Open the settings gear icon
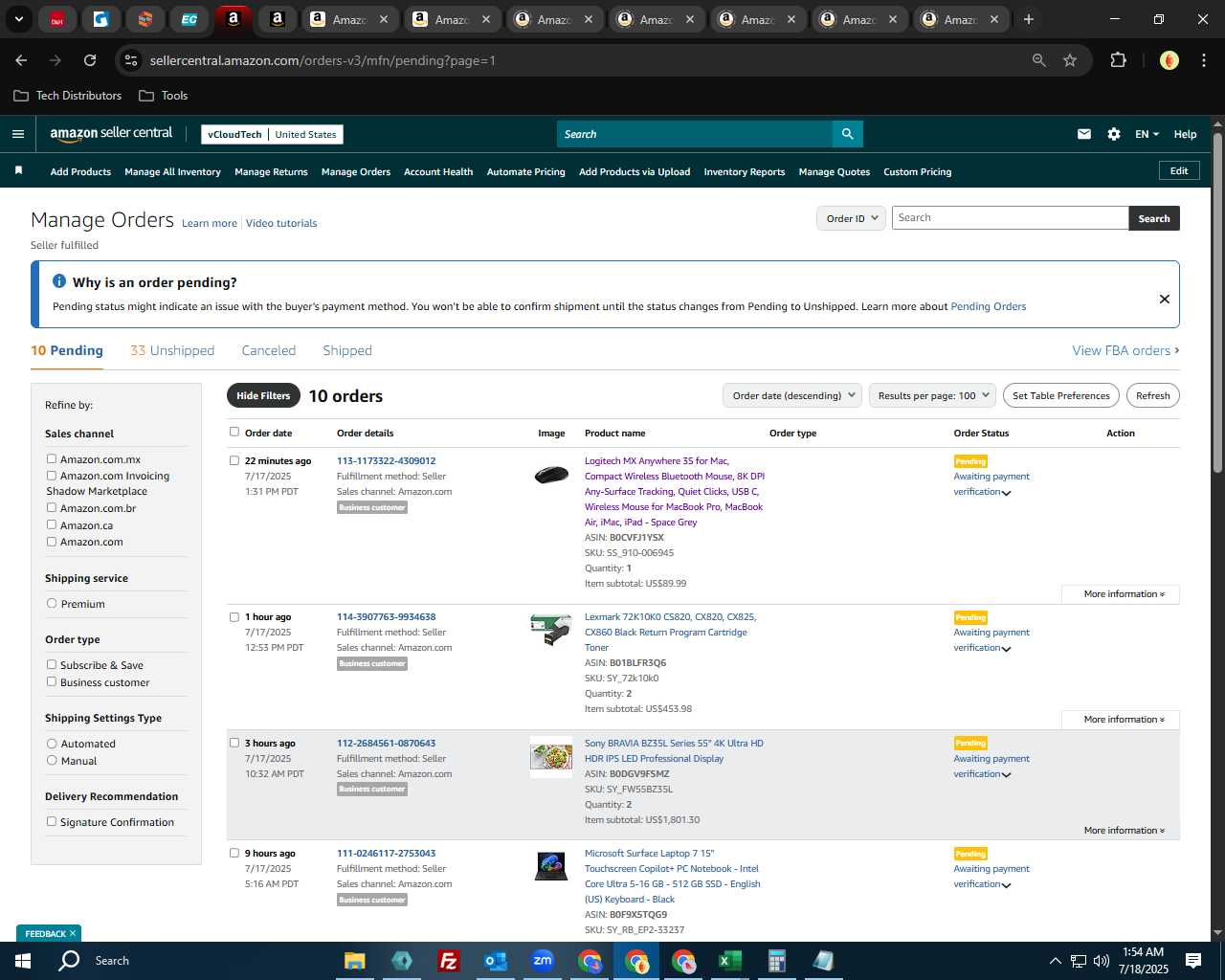 click(x=1114, y=134)
